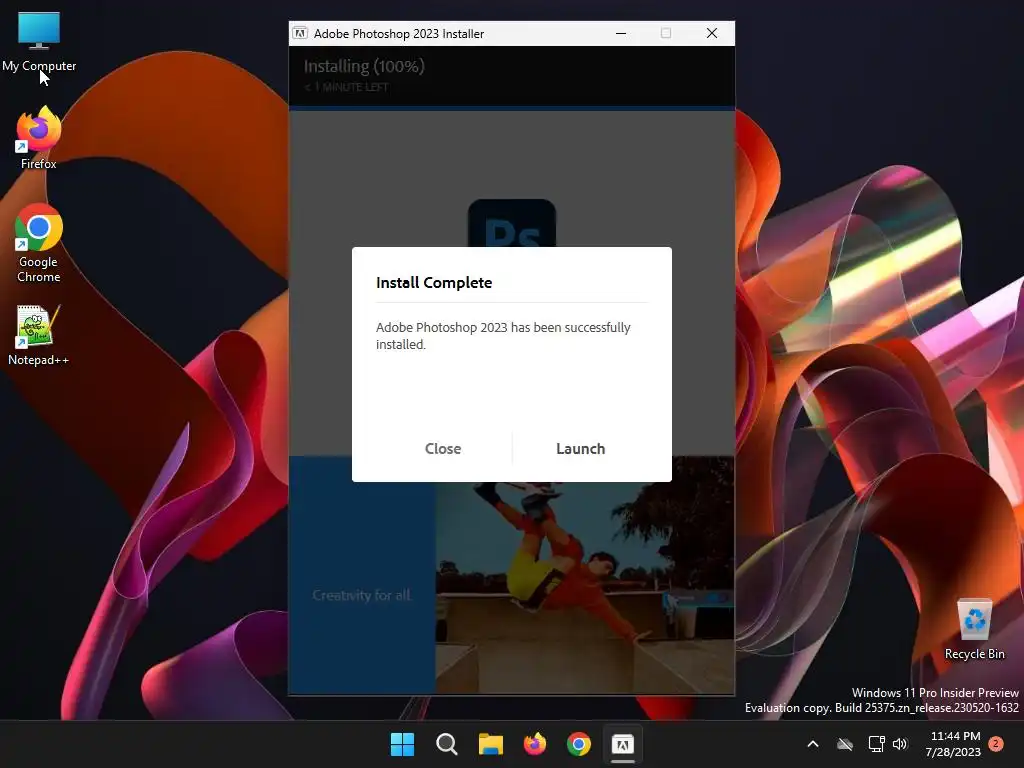1024x768 pixels.
Task: Minimize the Adobe Photoshop 2023 Installer window
Action: coord(621,33)
